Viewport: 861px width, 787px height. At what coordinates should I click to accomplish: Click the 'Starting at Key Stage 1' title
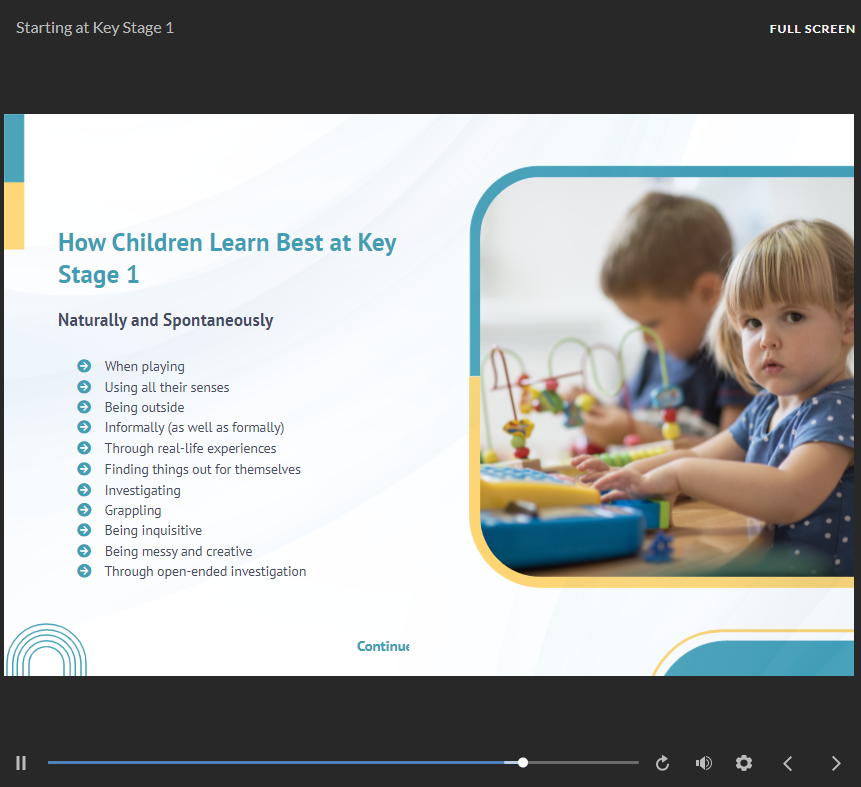click(95, 28)
